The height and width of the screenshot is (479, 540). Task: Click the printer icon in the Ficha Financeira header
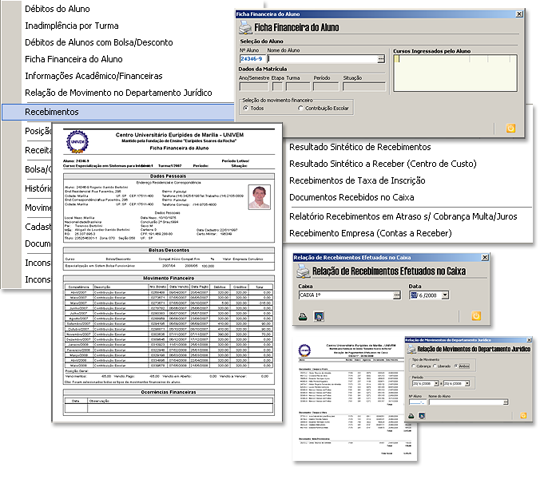tap(245, 27)
